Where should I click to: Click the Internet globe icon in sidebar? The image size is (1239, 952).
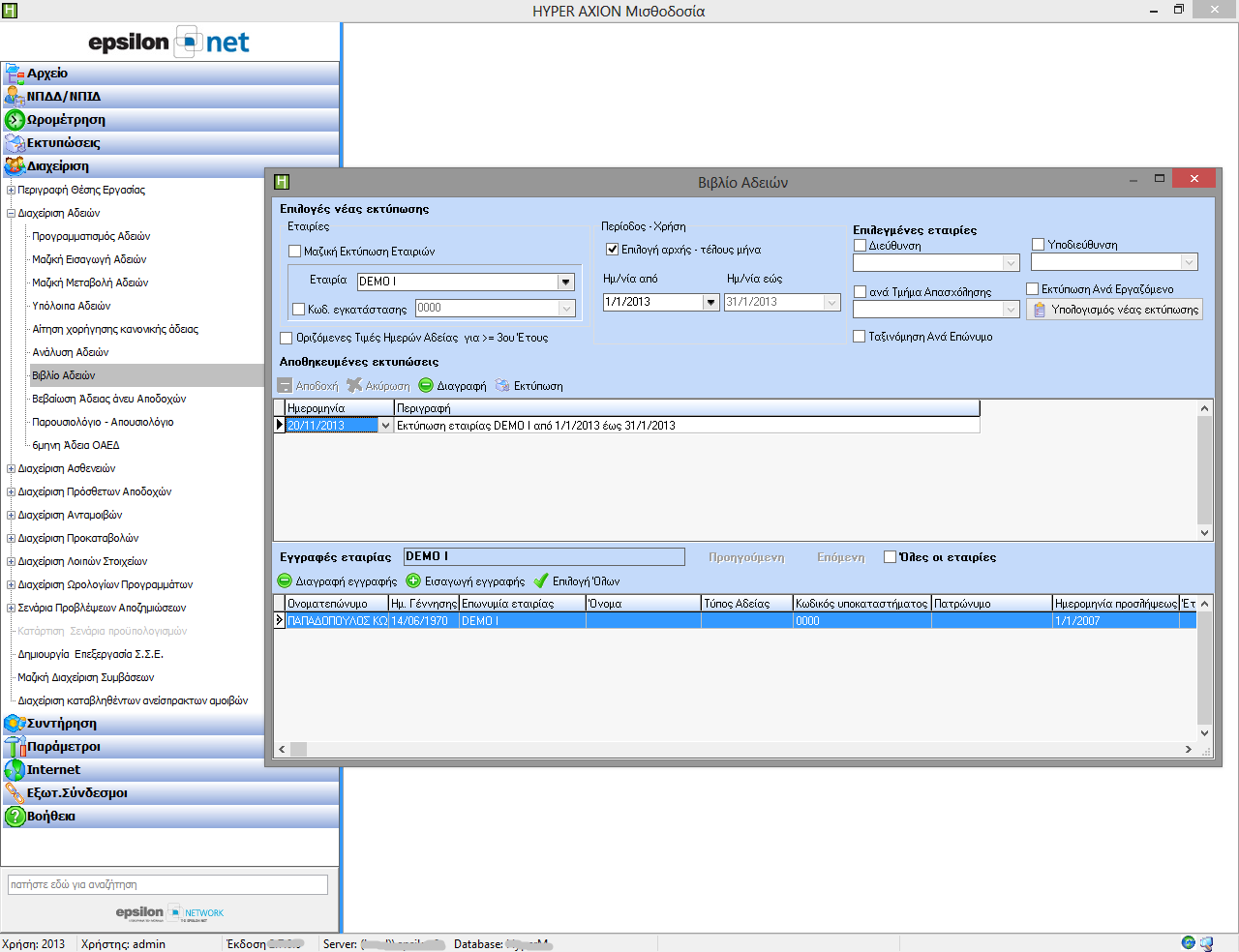coord(14,770)
